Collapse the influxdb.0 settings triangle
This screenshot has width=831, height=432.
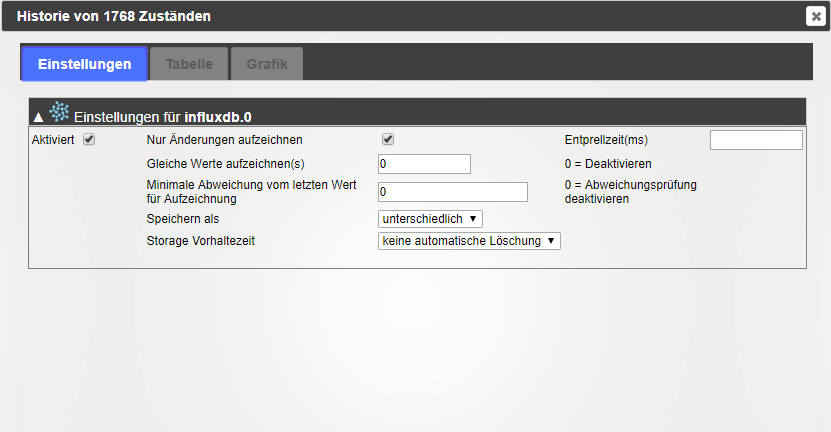pos(38,117)
